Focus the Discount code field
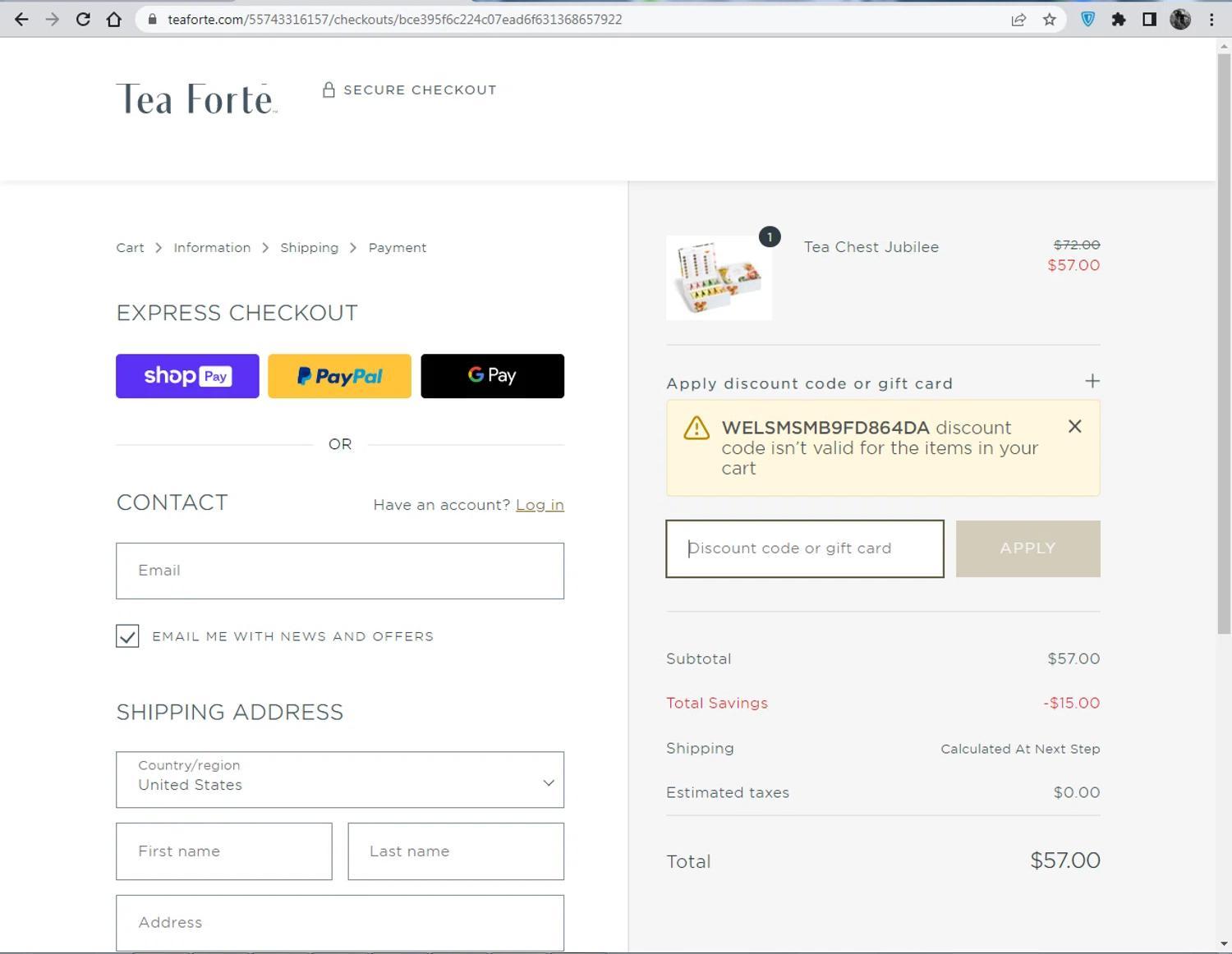 coord(805,548)
